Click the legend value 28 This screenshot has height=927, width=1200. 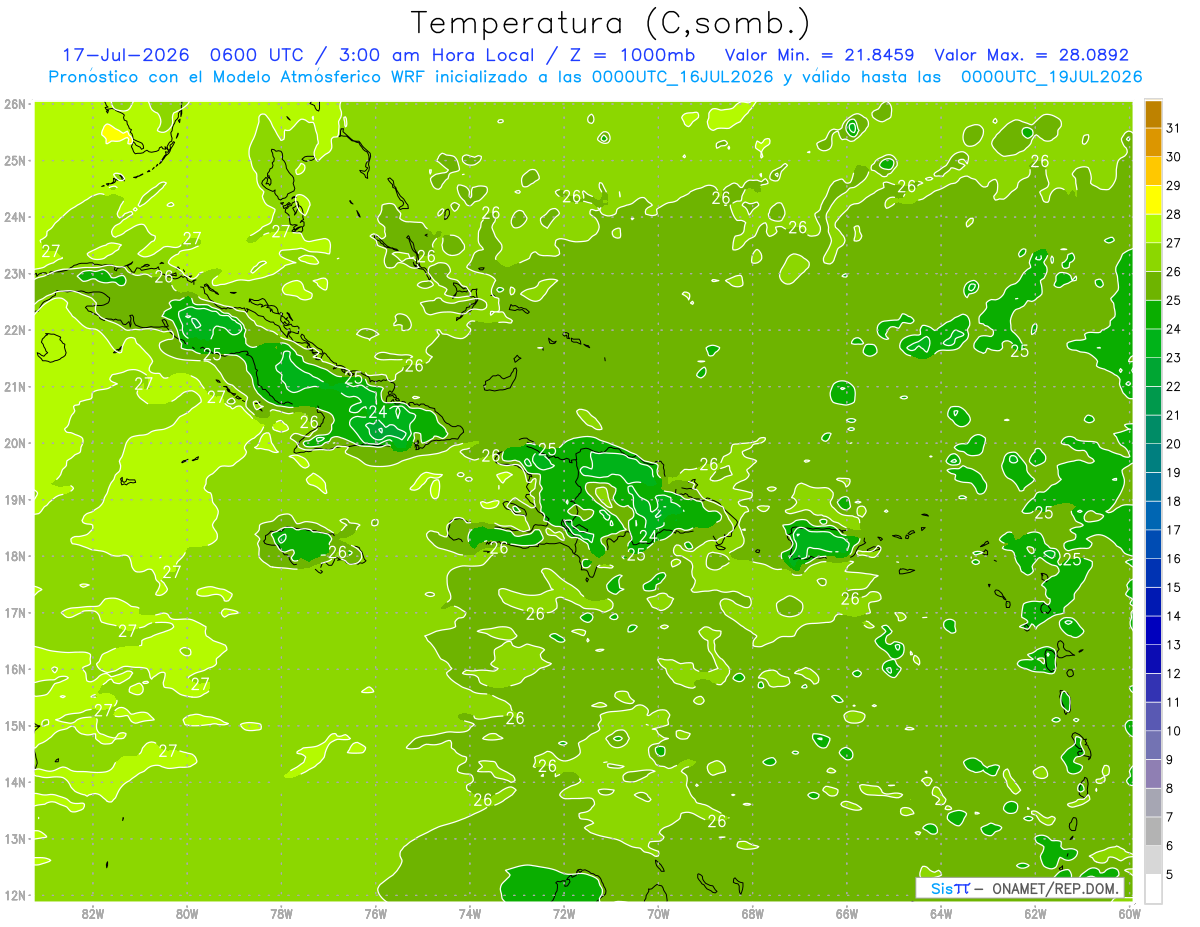[x=1174, y=214]
